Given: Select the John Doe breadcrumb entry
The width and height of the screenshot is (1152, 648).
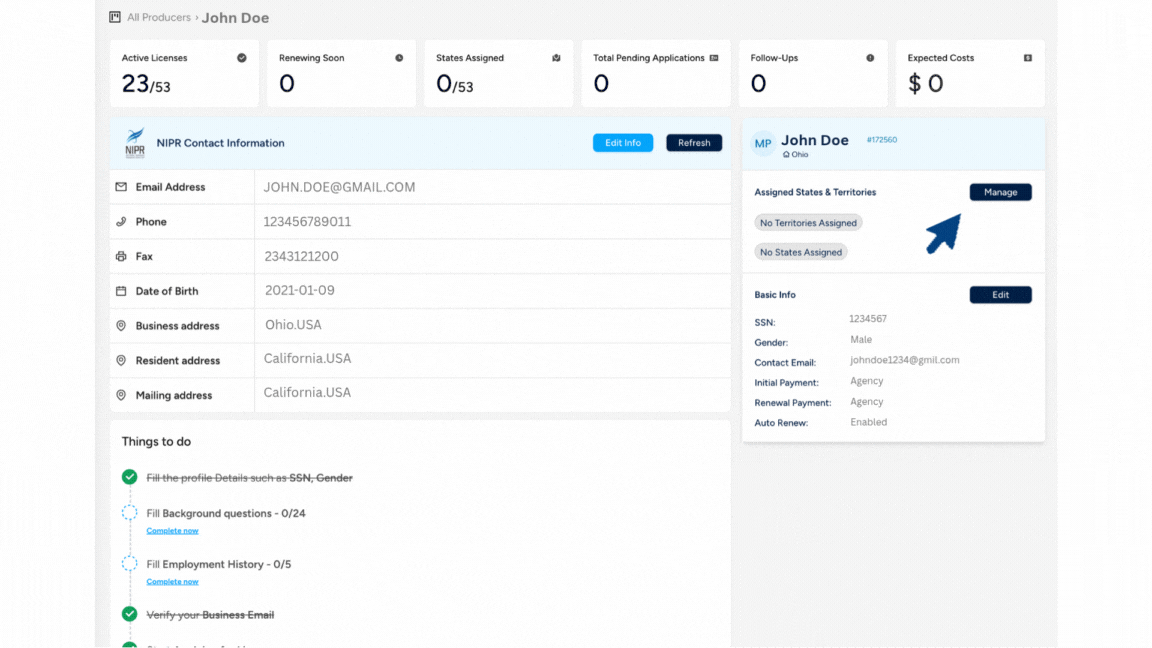Looking at the screenshot, I should click(x=235, y=17).
